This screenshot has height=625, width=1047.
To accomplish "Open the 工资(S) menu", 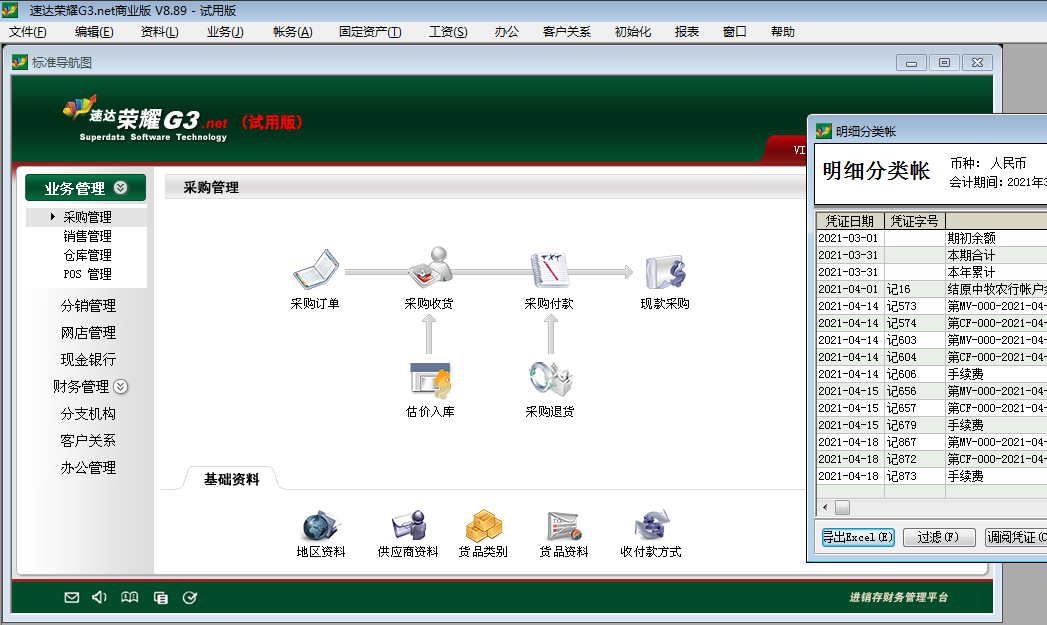I will coord(448,32).
